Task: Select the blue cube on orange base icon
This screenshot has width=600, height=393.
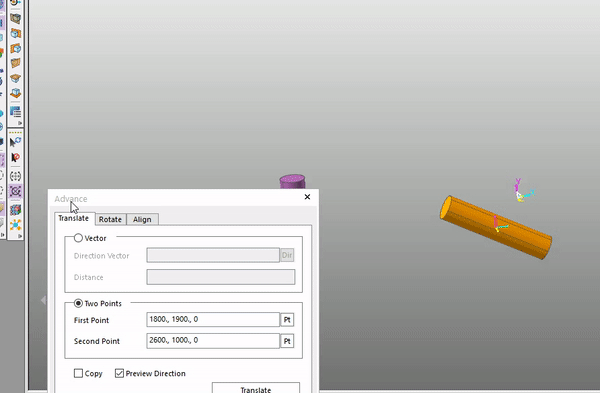Action: pyautogui.click(x=15, y=93)
